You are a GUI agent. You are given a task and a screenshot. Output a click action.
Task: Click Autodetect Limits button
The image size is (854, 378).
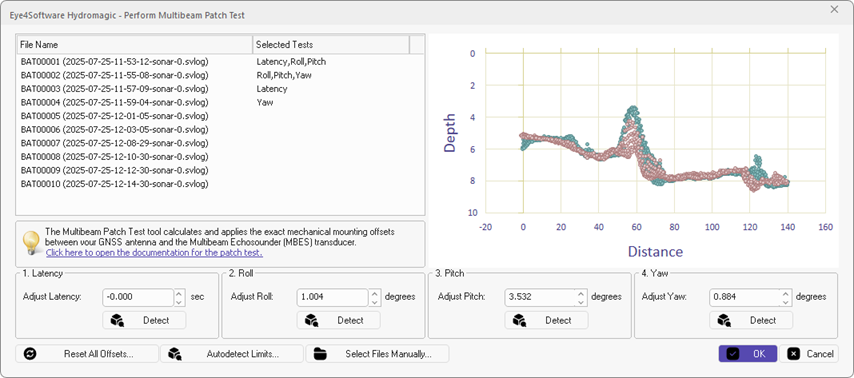click(x=231, y=353)
